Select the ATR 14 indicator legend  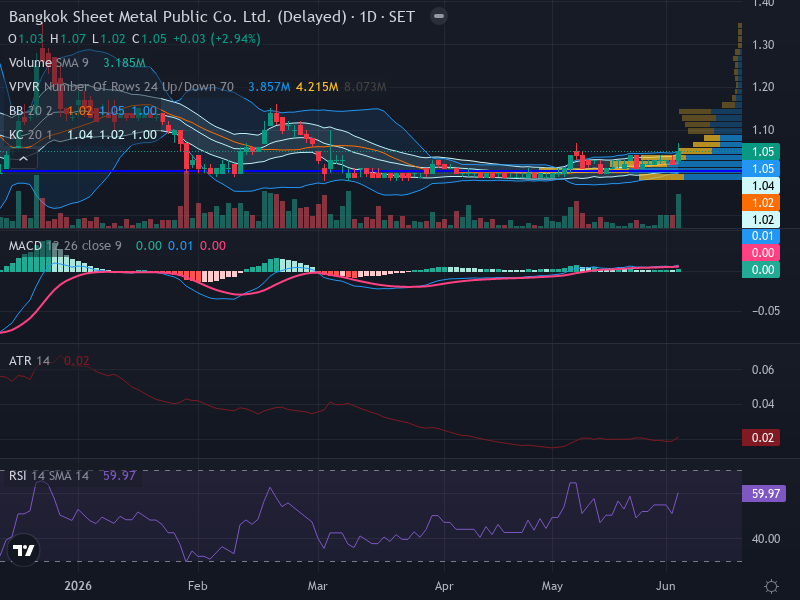[x=29, y=361]
